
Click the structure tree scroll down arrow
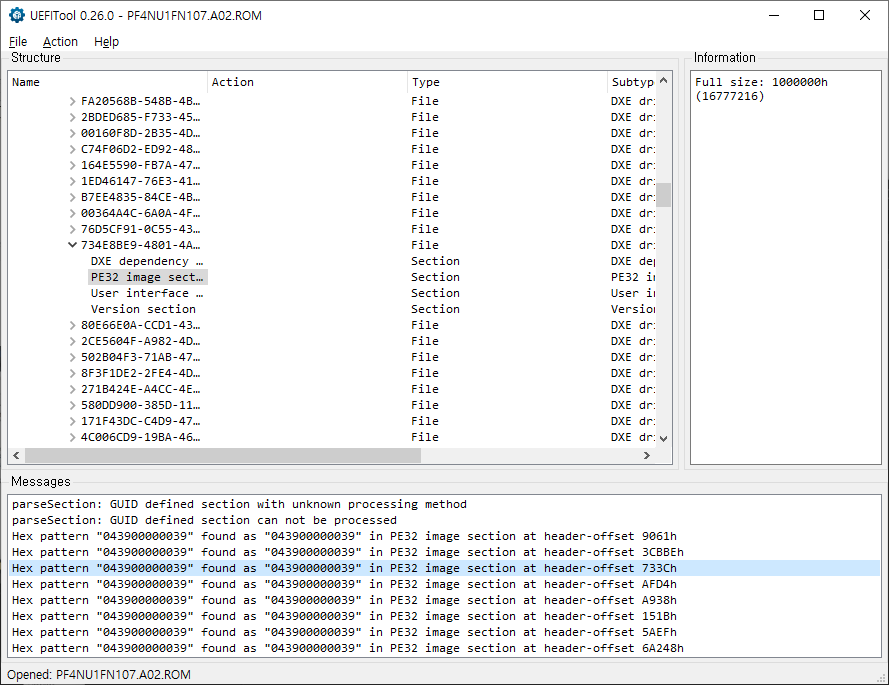coord(663,438)
